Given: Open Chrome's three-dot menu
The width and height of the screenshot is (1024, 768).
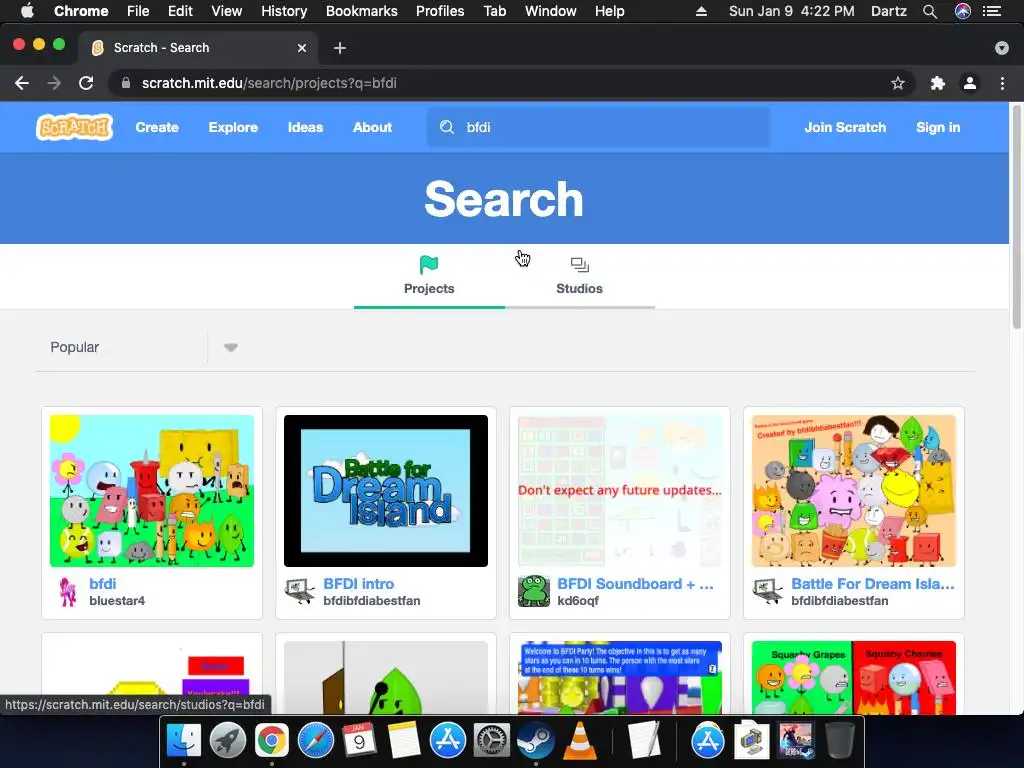Looking at the screenshot, I should tap(1002, 84).
